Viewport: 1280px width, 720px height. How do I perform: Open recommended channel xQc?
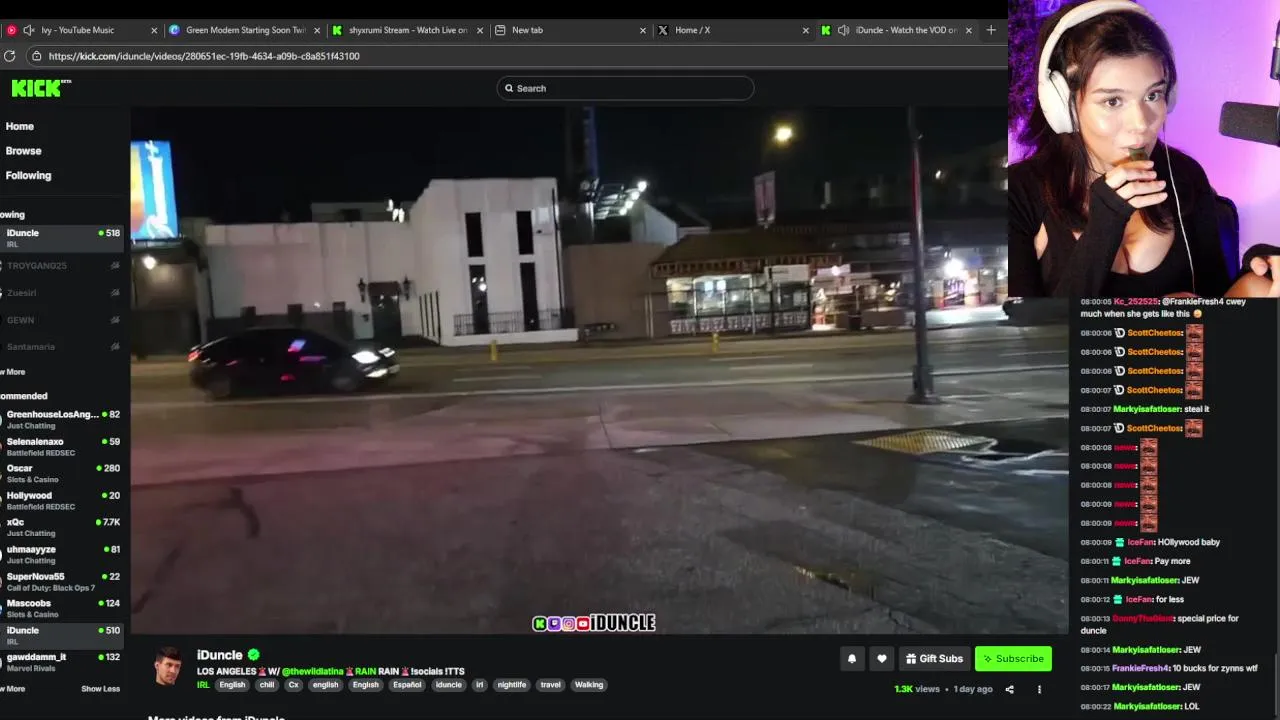(x=62, y=527)
